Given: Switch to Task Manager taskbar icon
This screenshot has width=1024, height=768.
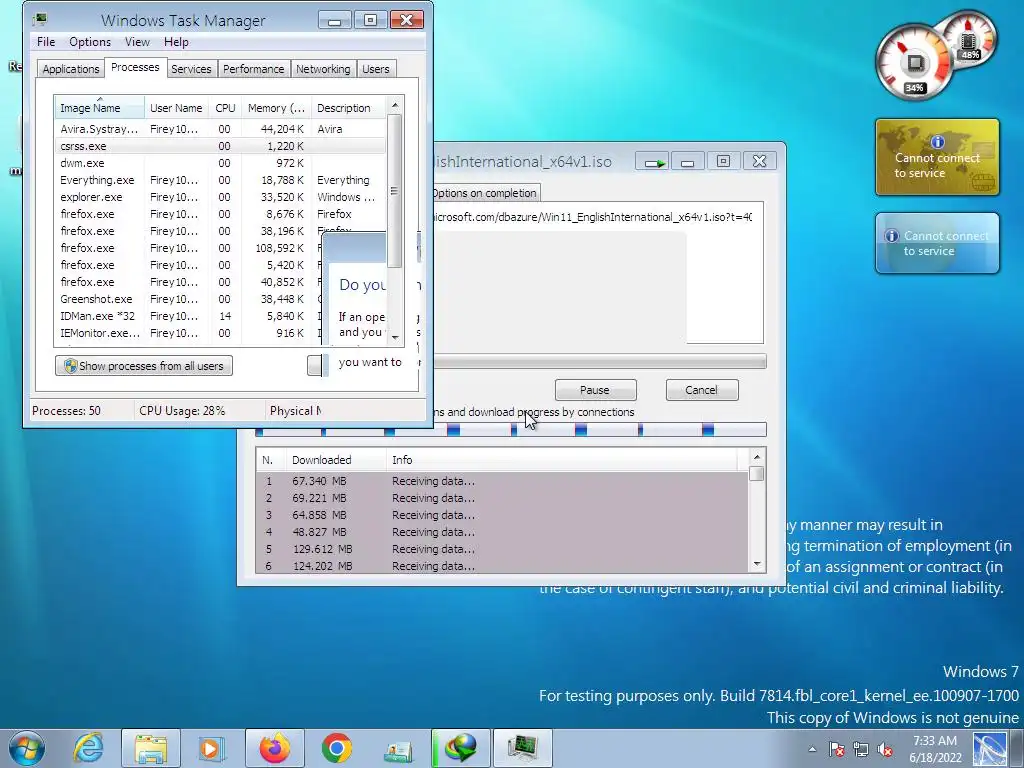Looking at the screenshot, I should (x=522, y=748).
